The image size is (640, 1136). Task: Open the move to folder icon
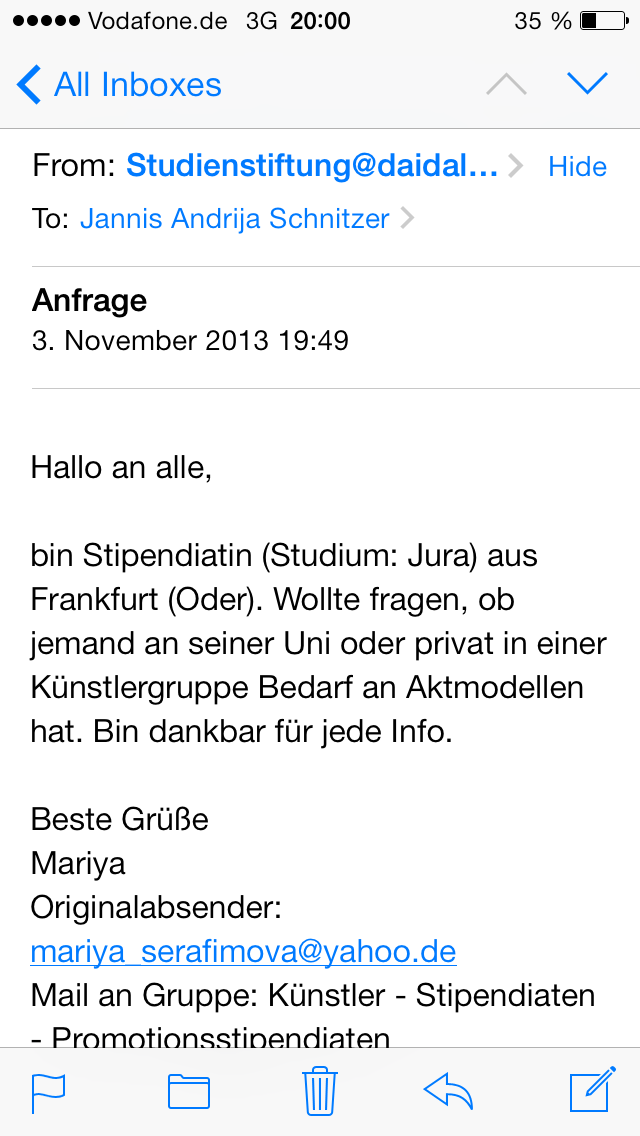point(188,1090)
